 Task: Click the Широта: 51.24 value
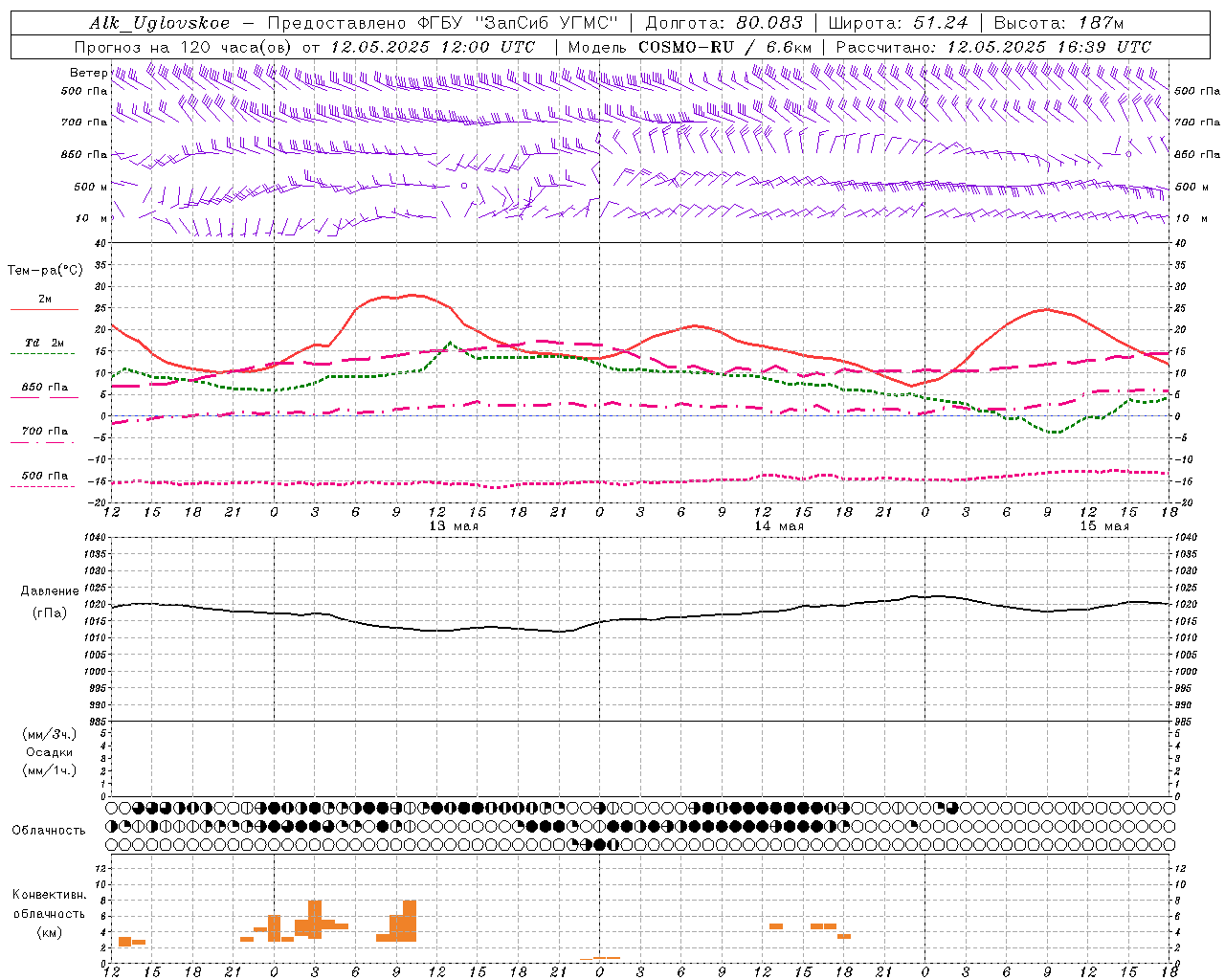898,23
